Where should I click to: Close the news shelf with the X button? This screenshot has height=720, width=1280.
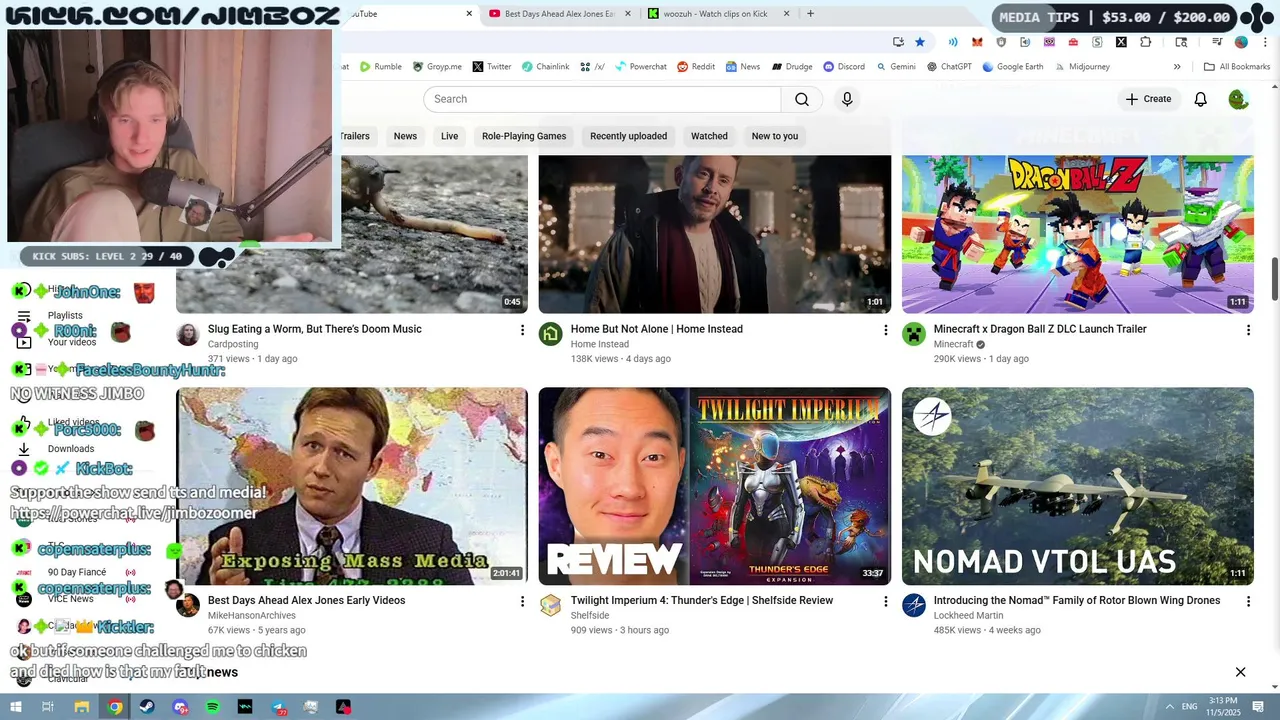click(1240, 672)
